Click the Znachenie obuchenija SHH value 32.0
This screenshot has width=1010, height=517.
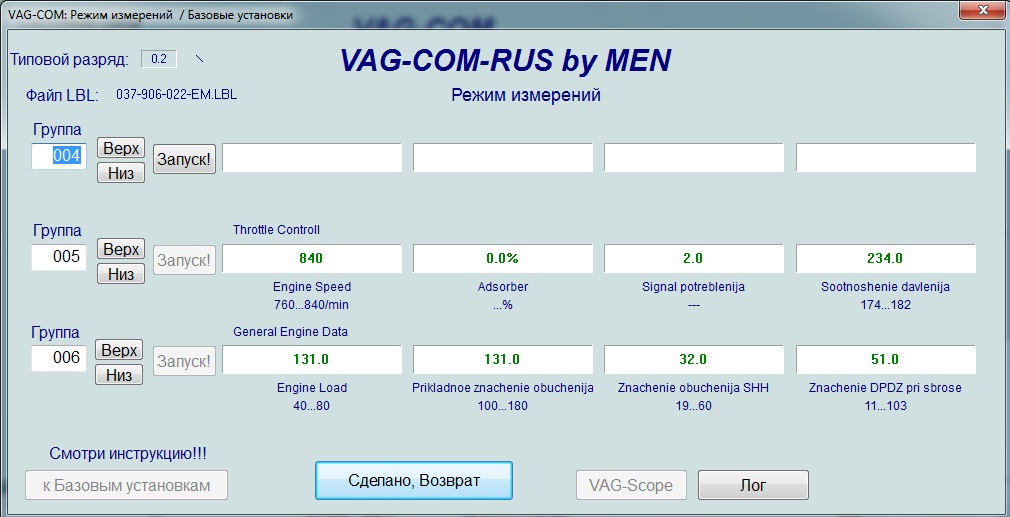click(x=694, y=359)
